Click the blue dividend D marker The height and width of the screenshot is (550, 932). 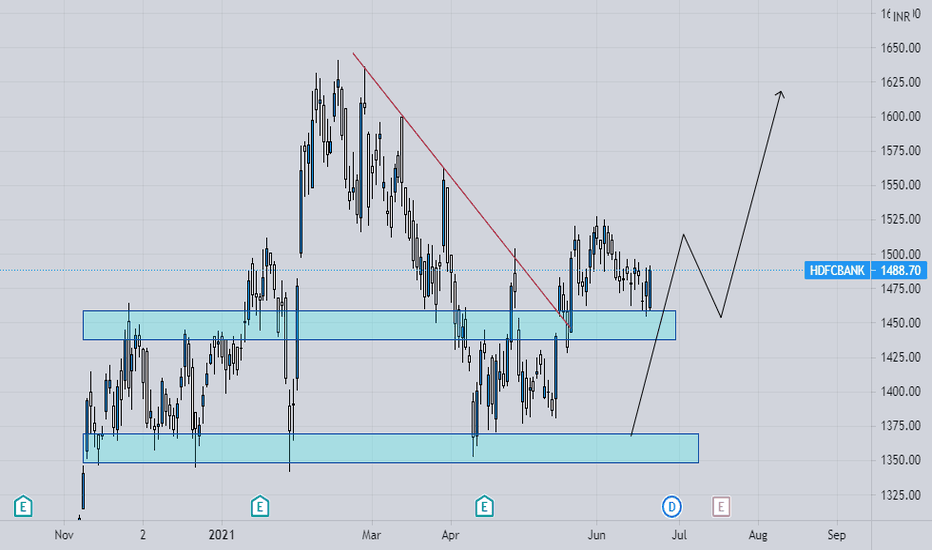pos(672,507)
